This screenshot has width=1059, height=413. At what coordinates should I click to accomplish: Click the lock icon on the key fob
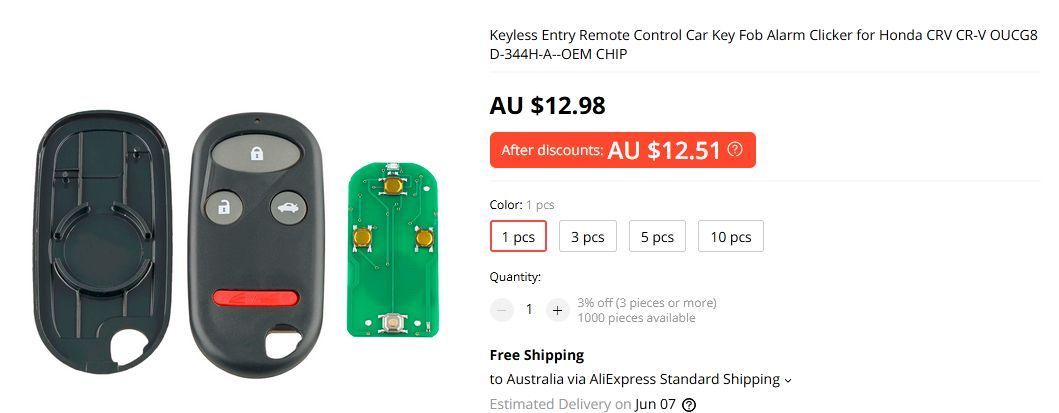pyautogui.click(x=256, y=153)
